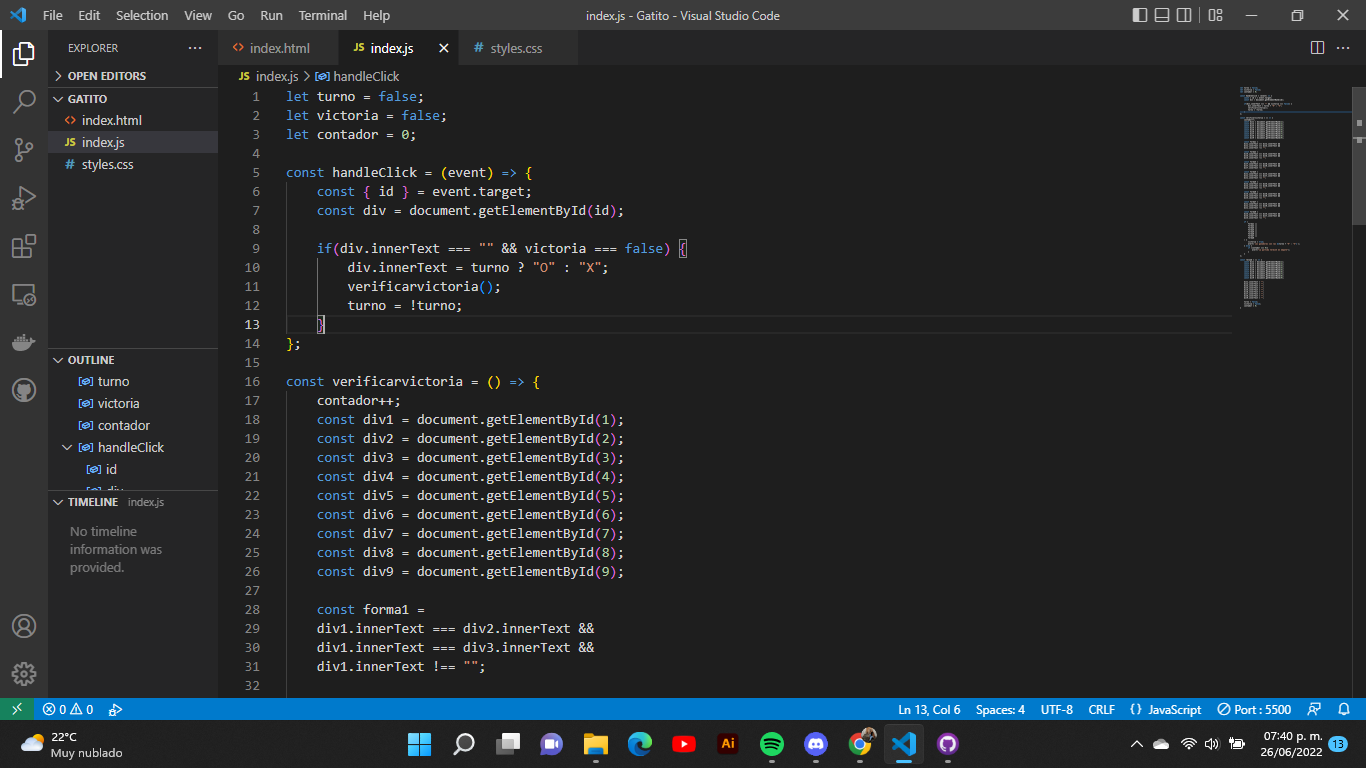Image resolution: width=1366 pixels, height=768 pixels.
Task: Open the Accounts menu
Action: 24,626
